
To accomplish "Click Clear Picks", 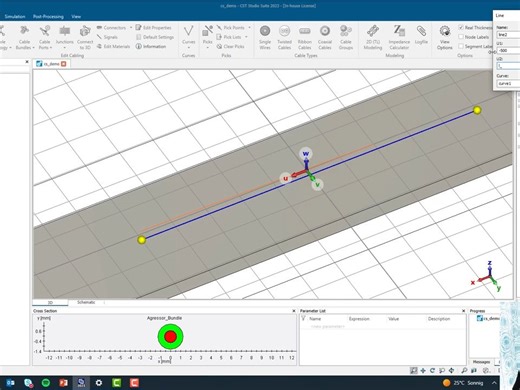I will (x=230, y=46).
